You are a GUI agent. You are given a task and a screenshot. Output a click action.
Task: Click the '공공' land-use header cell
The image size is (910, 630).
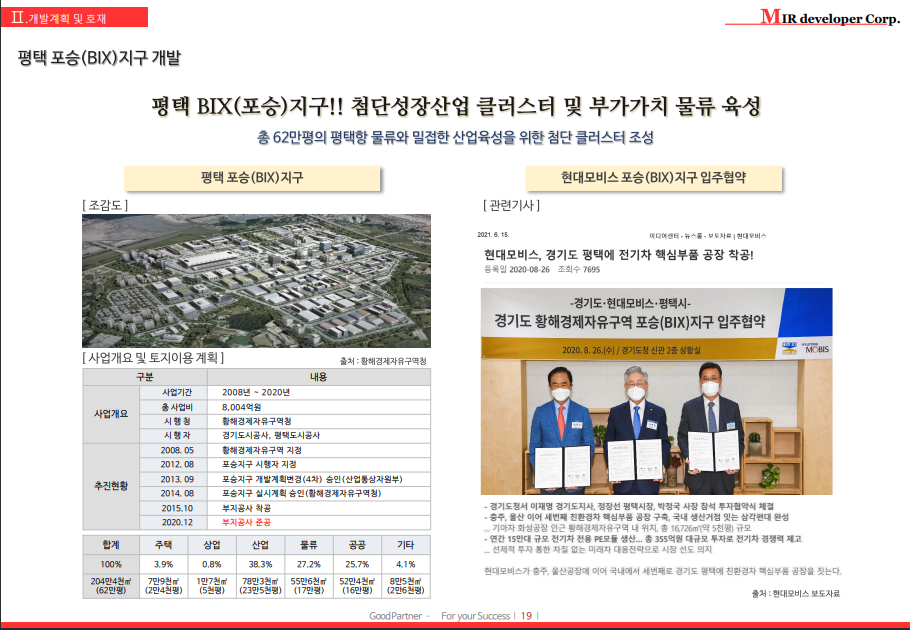(x=357, y=545)
